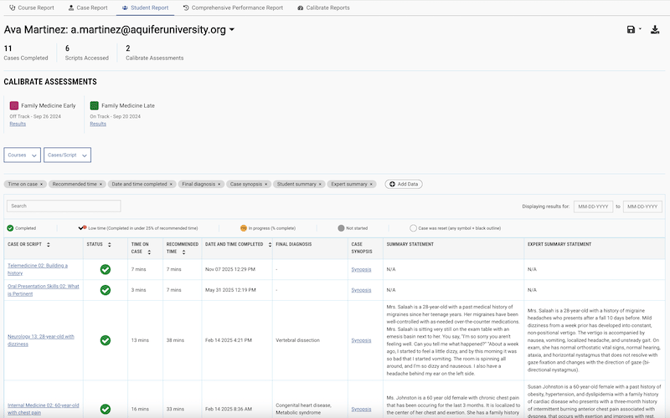Click completed status icon for Oral Presentation row
Screen dimensions: 670x418
coord(105,290)
